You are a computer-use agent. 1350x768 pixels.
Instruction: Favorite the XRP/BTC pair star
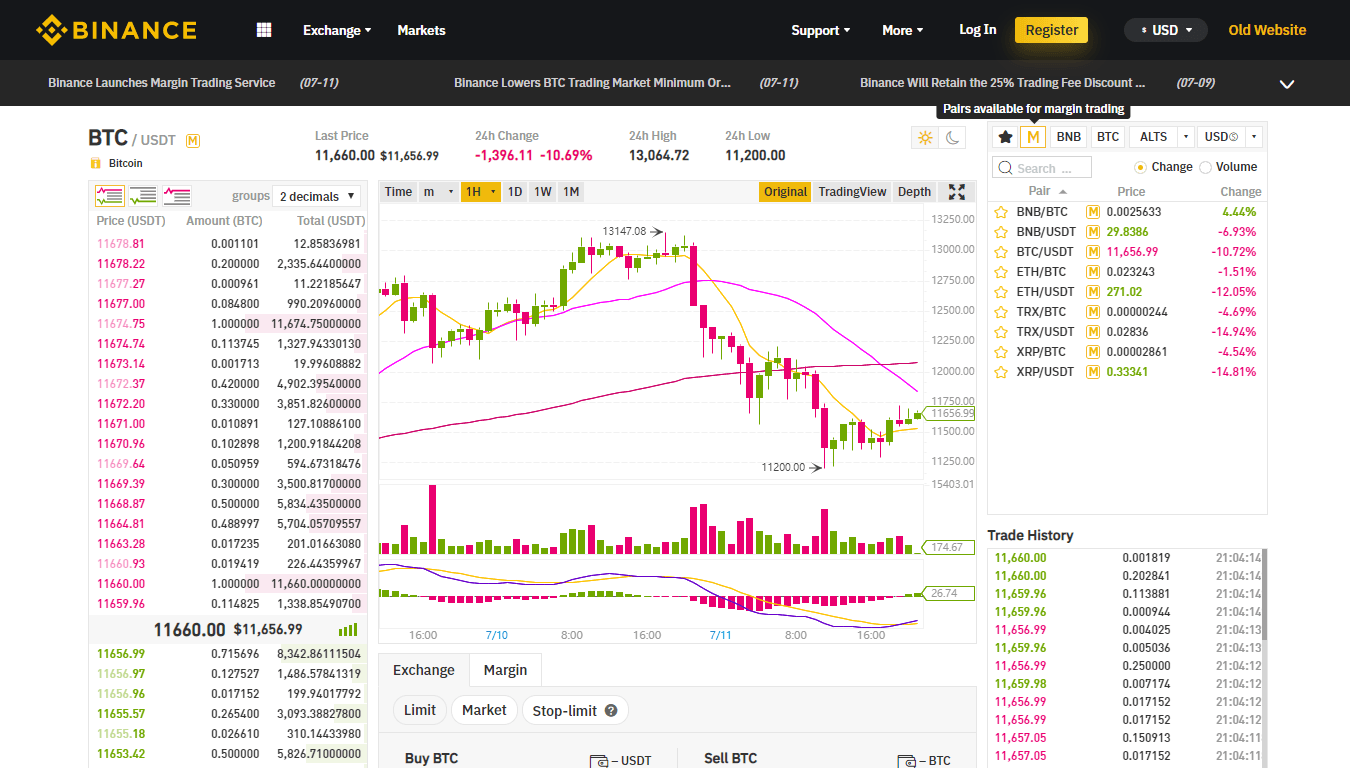point(999,352)
